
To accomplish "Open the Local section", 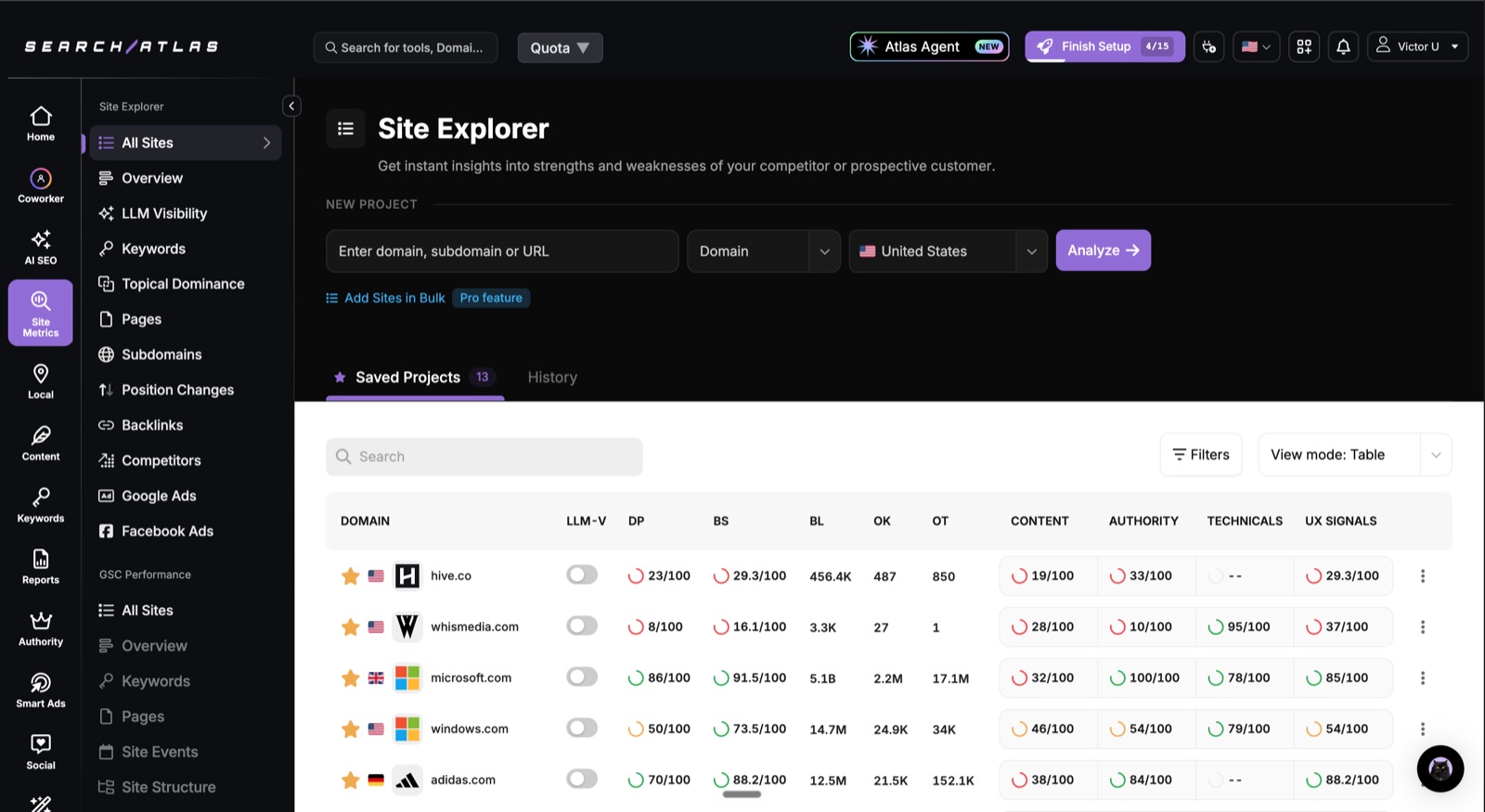I will click(x=41, y=381).
